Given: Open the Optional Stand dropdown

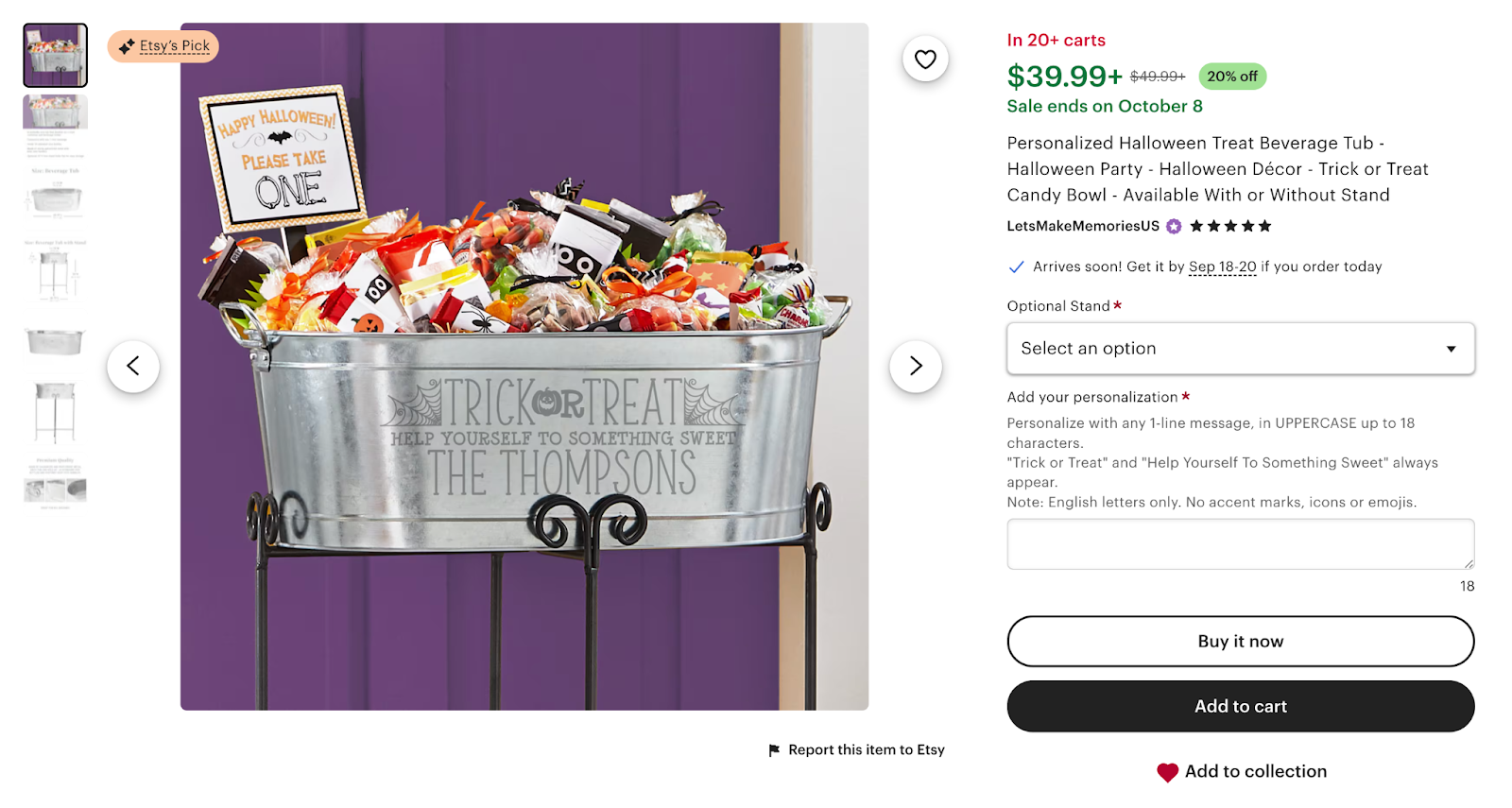Looking at the screenshot, I should 1241,349.
